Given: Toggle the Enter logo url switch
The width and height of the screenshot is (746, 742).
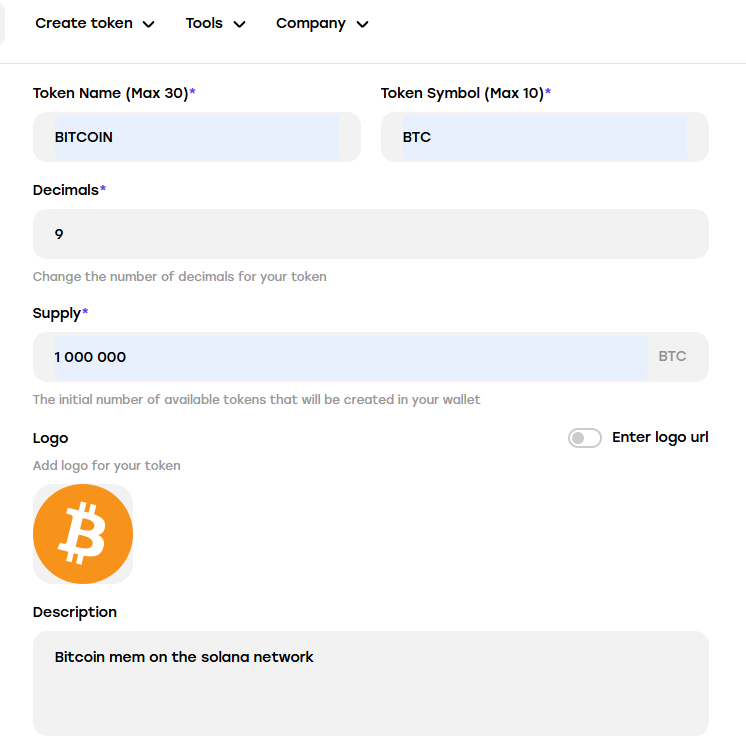Looking at the screenshot, I should click(584, 438).
